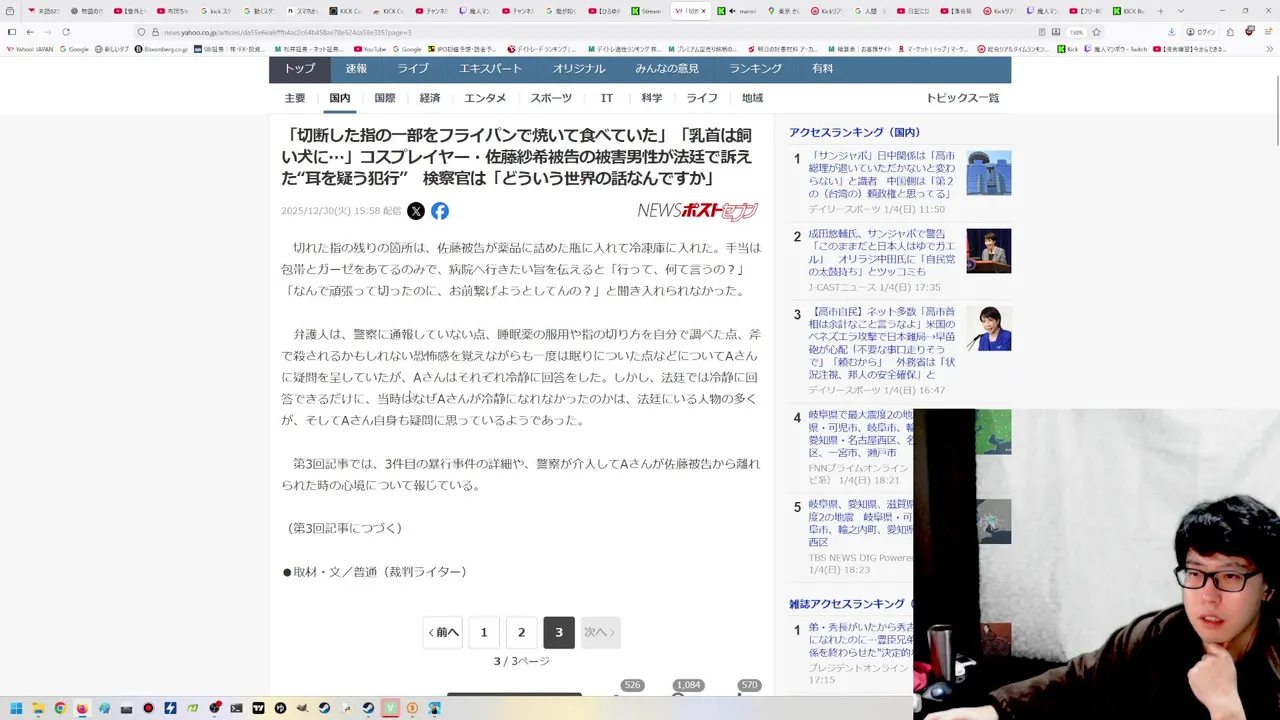This screenshot has height=720, width=1280.
Task: Select current page 3 button
Action: point(559,632)
